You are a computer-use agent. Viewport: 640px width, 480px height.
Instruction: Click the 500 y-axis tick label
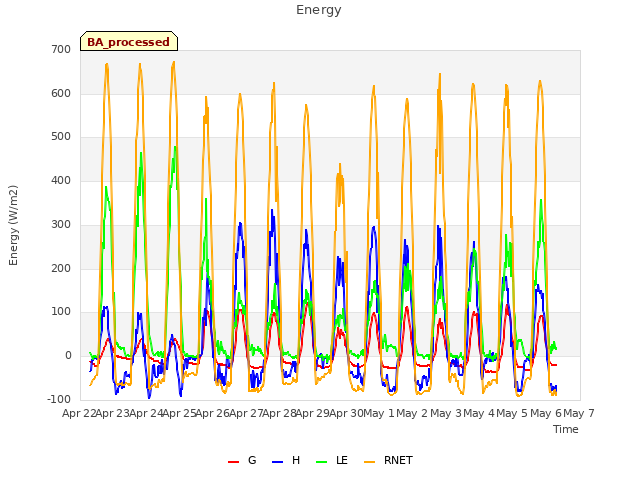(x=61, y=137)
